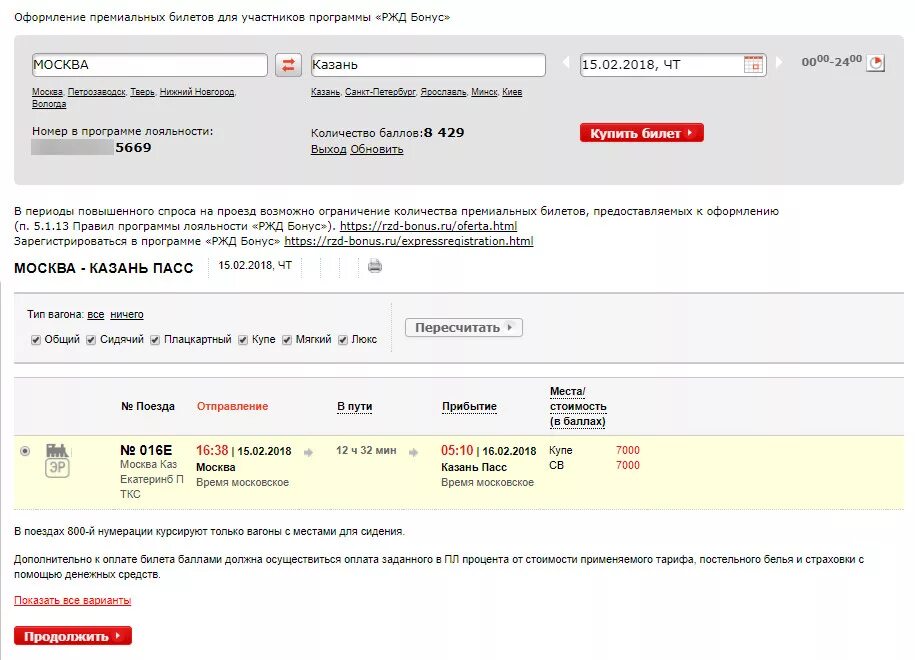Click the Продолжить button
Viewport: 915px width, 660px height.
[x=73, y=636]
